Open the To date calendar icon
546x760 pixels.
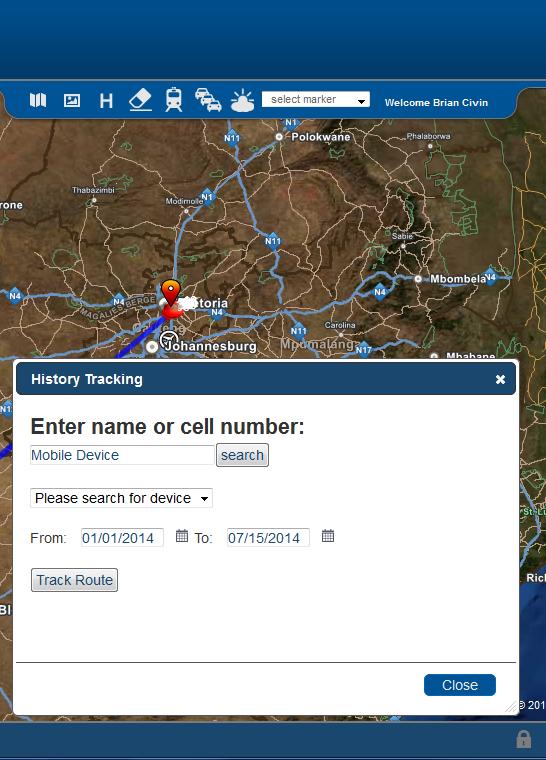[328, 536]
